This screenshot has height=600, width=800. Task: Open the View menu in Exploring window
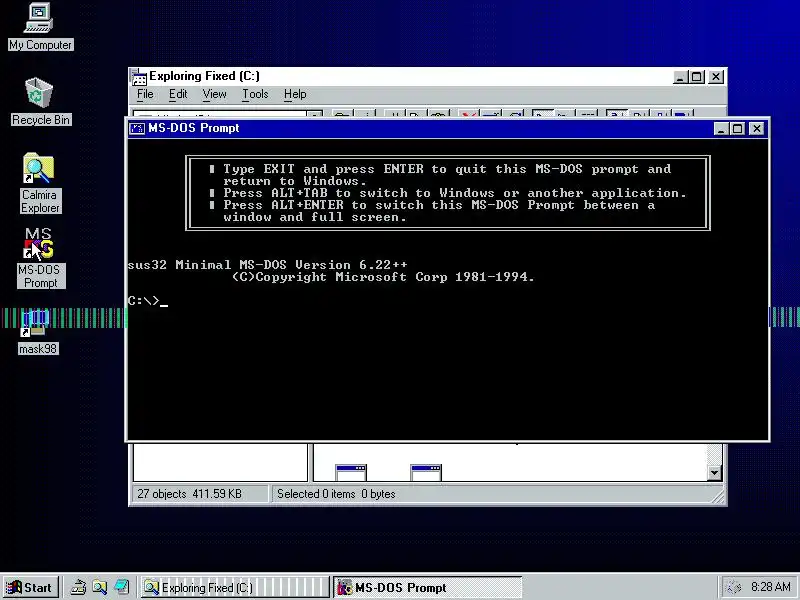[214, 94]
